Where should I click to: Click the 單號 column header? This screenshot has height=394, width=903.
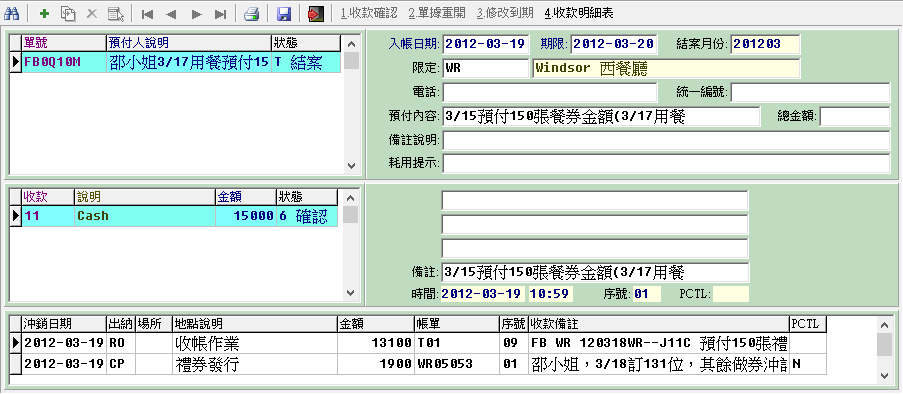click(x=64, y=43)
